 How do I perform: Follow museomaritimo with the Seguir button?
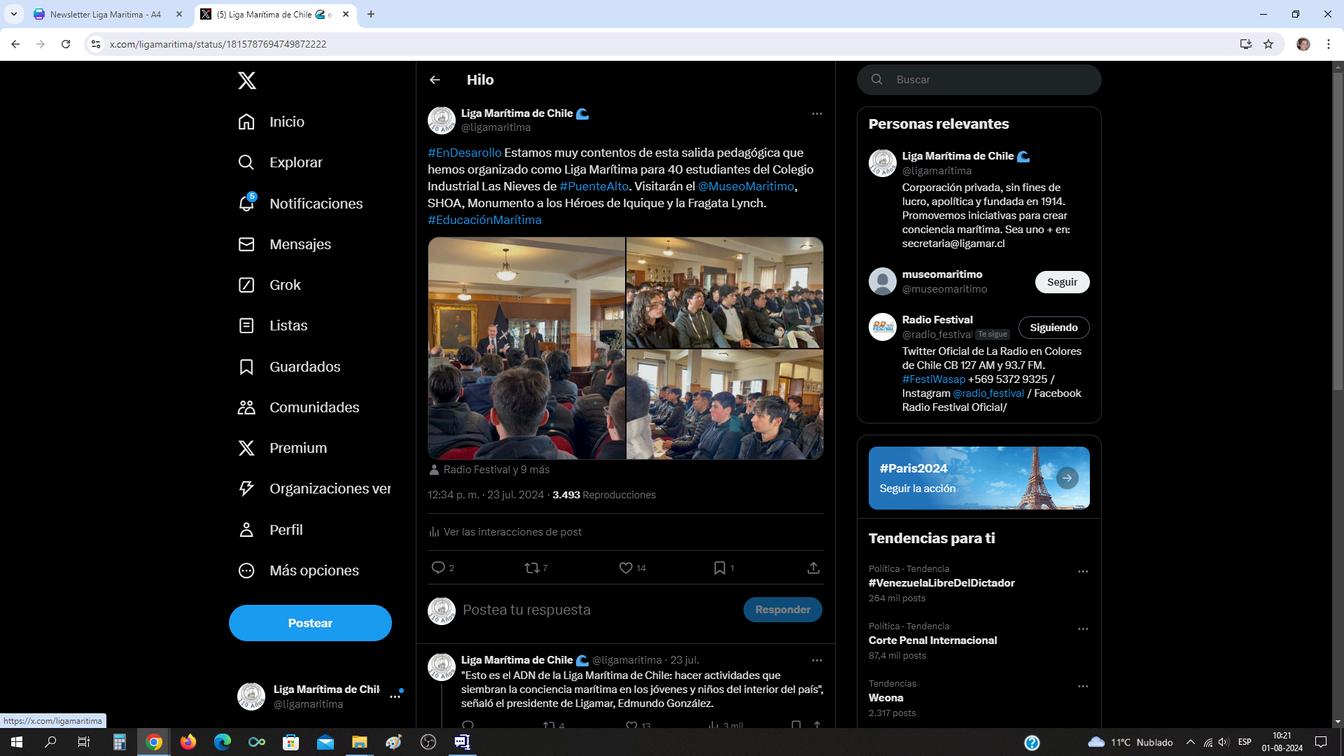[x=1062, y=282]
